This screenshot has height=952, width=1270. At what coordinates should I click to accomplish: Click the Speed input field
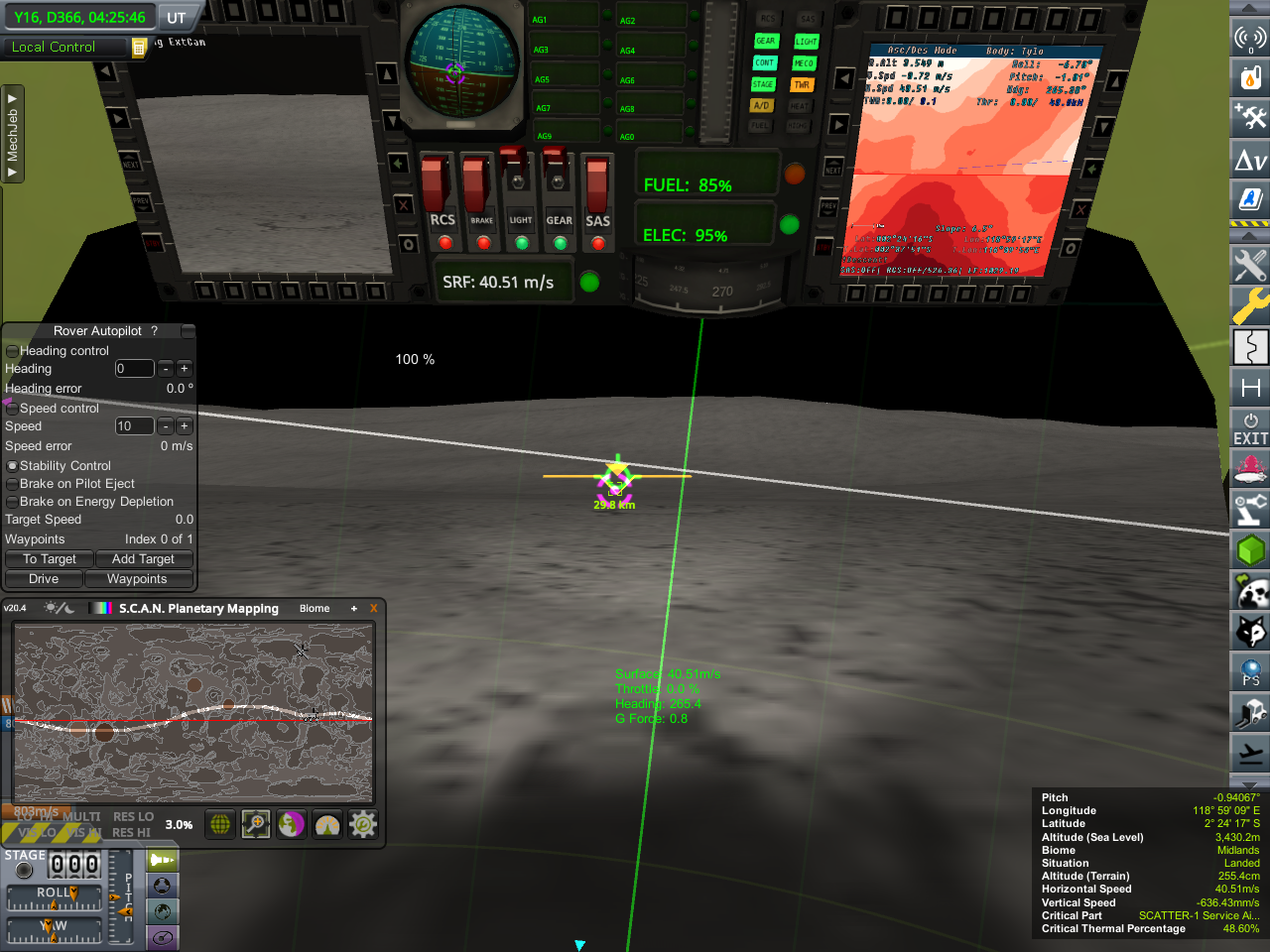[x=134, y=426]
